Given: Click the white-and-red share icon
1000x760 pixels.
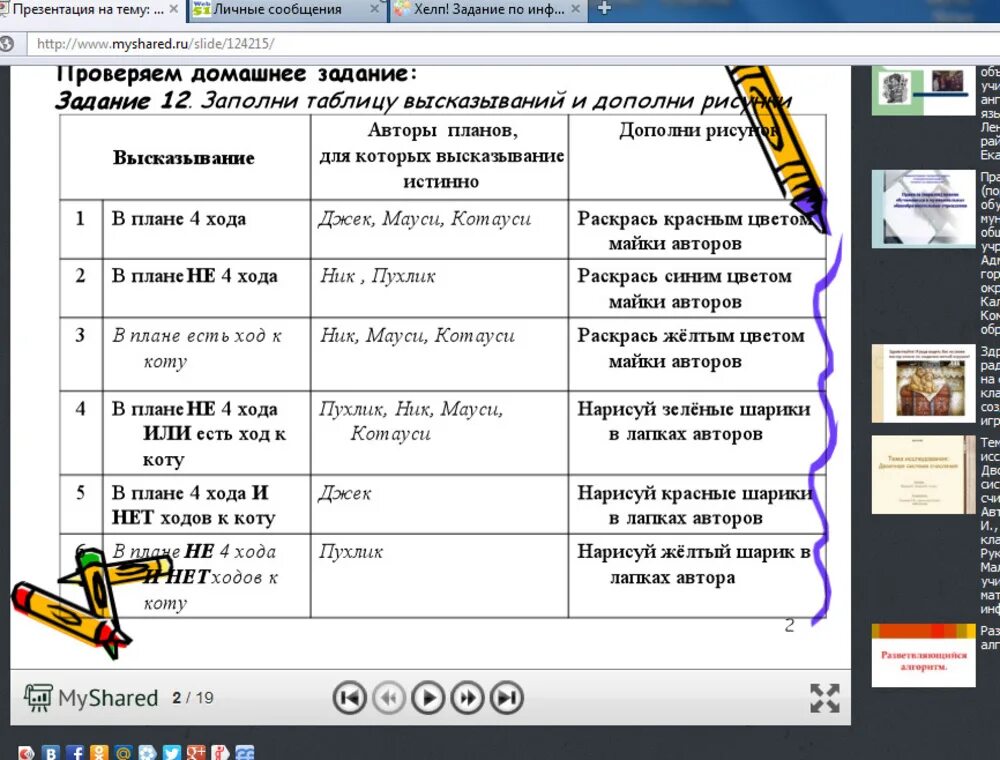Looking at the screenshot, I should (220, 753).
